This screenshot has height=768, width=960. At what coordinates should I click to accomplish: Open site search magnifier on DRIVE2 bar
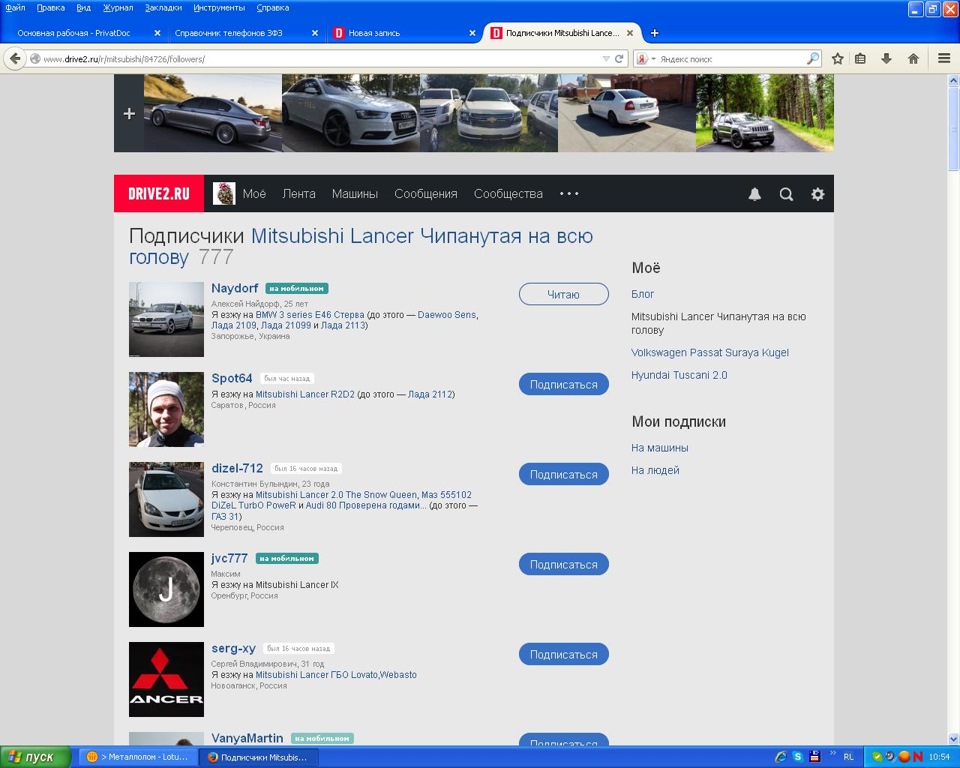pyautogui.click(x=786, y=194)
